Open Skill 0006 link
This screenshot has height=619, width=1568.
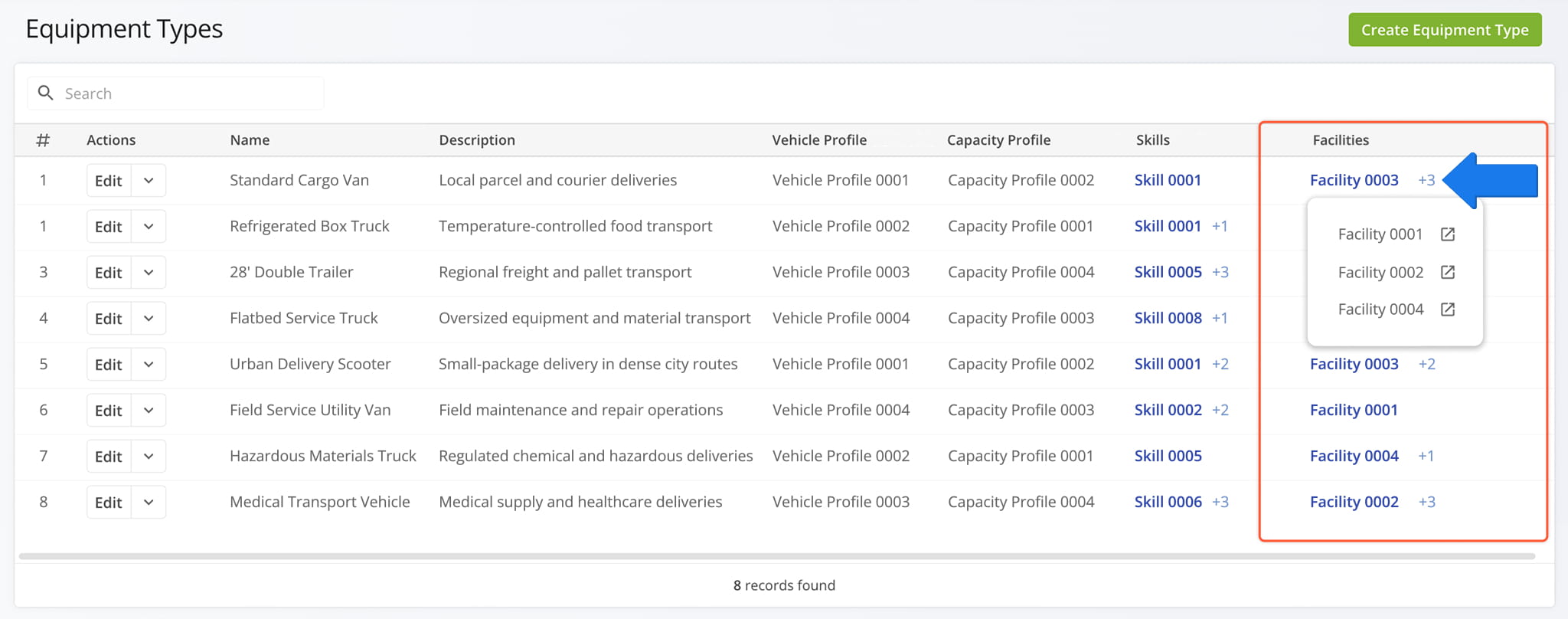pos(1168,502)
